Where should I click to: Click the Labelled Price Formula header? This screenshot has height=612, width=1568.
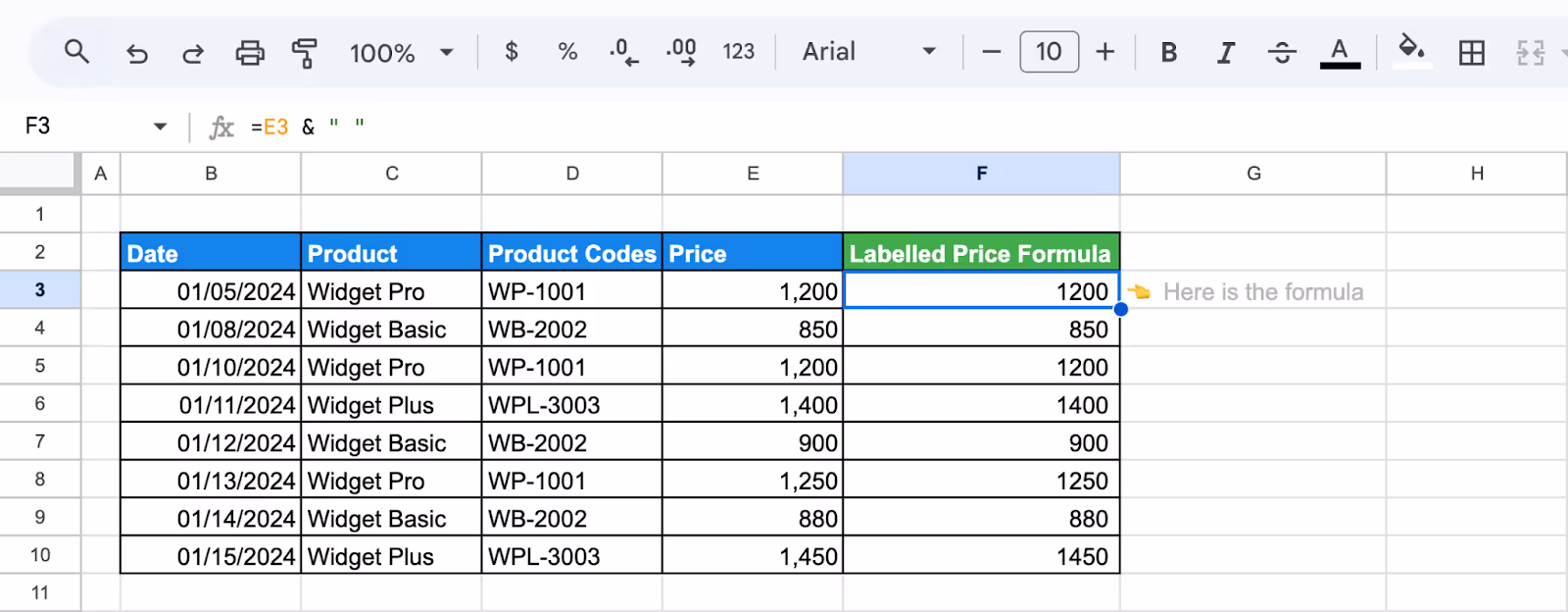coord(981,253)
